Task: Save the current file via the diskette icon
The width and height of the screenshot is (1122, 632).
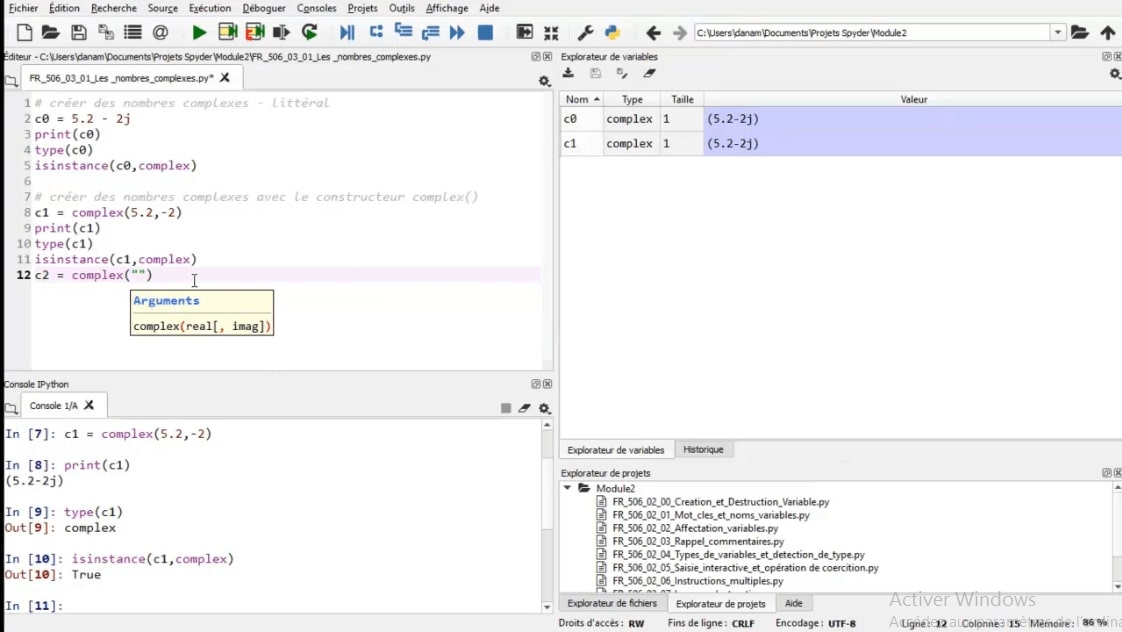Action: pos(79,33)
